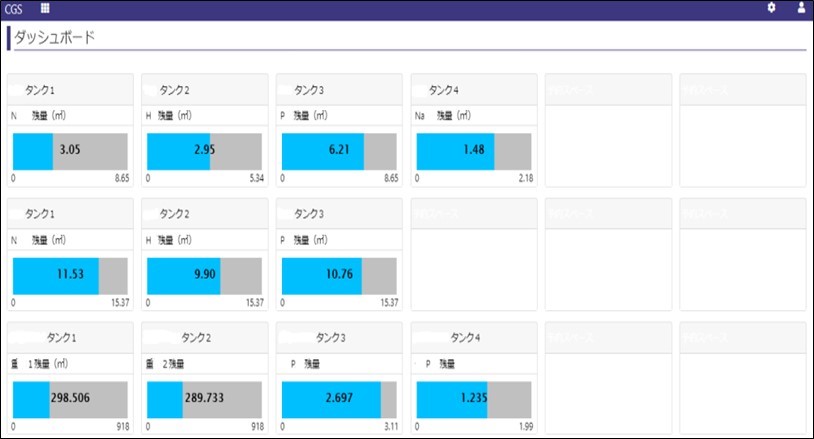The height and width of the screenshot is (439, 814).
Task: Open settings gear in top bar
Action: tap(771, 8)
